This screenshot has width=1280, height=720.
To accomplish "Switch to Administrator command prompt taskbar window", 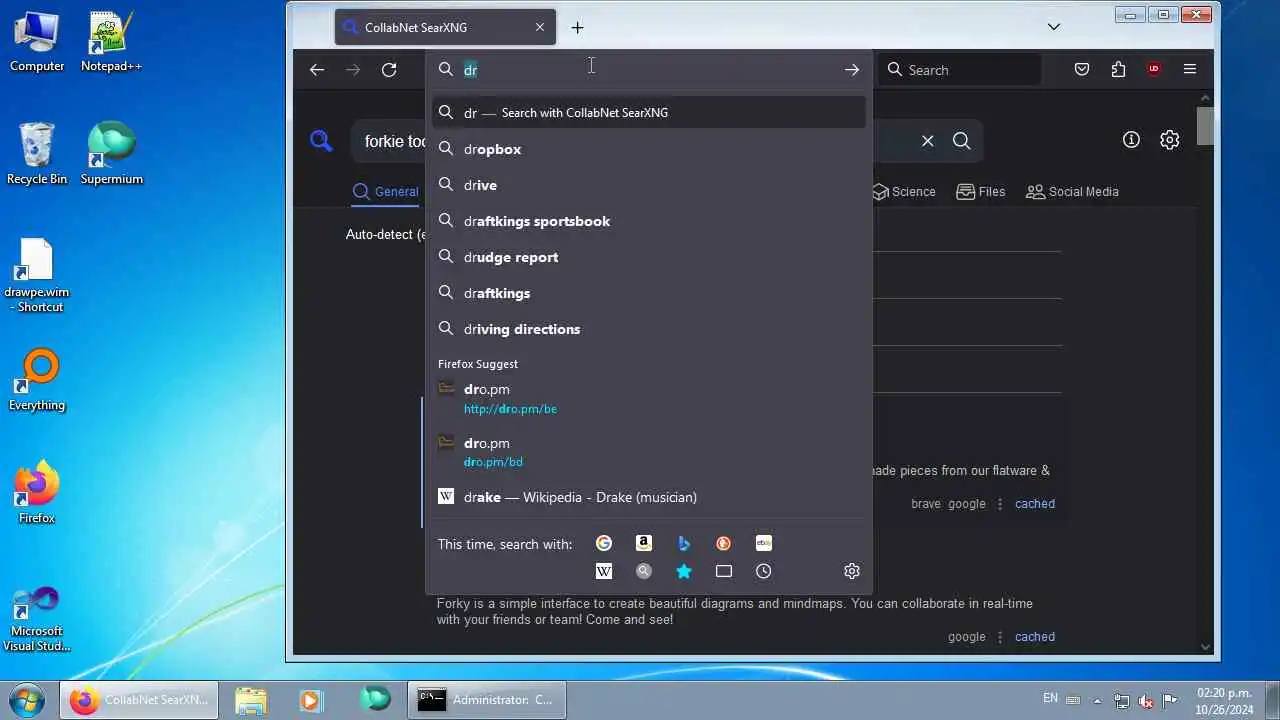I will (487, 700).
